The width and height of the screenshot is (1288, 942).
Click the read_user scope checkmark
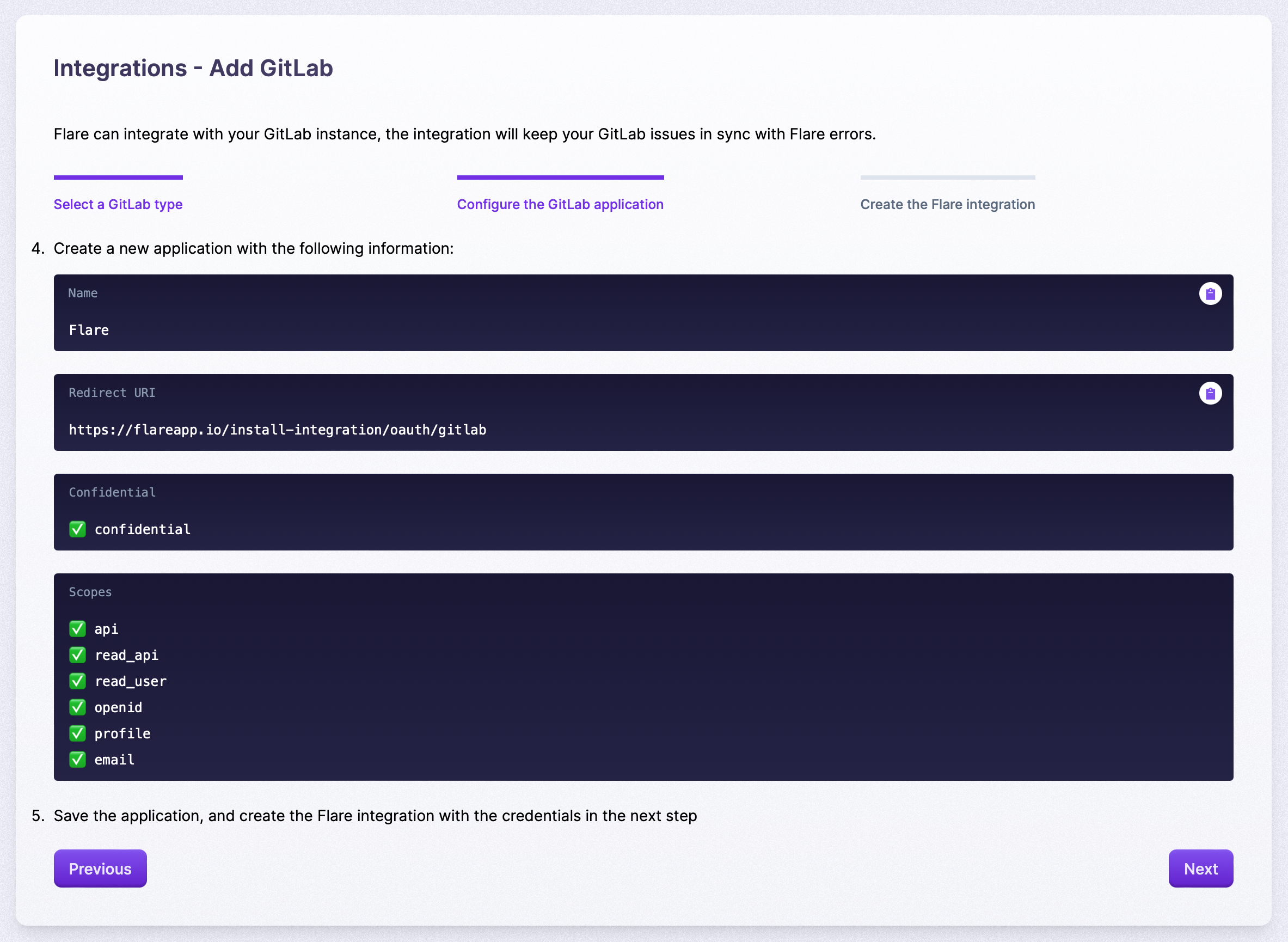[77, 681]
